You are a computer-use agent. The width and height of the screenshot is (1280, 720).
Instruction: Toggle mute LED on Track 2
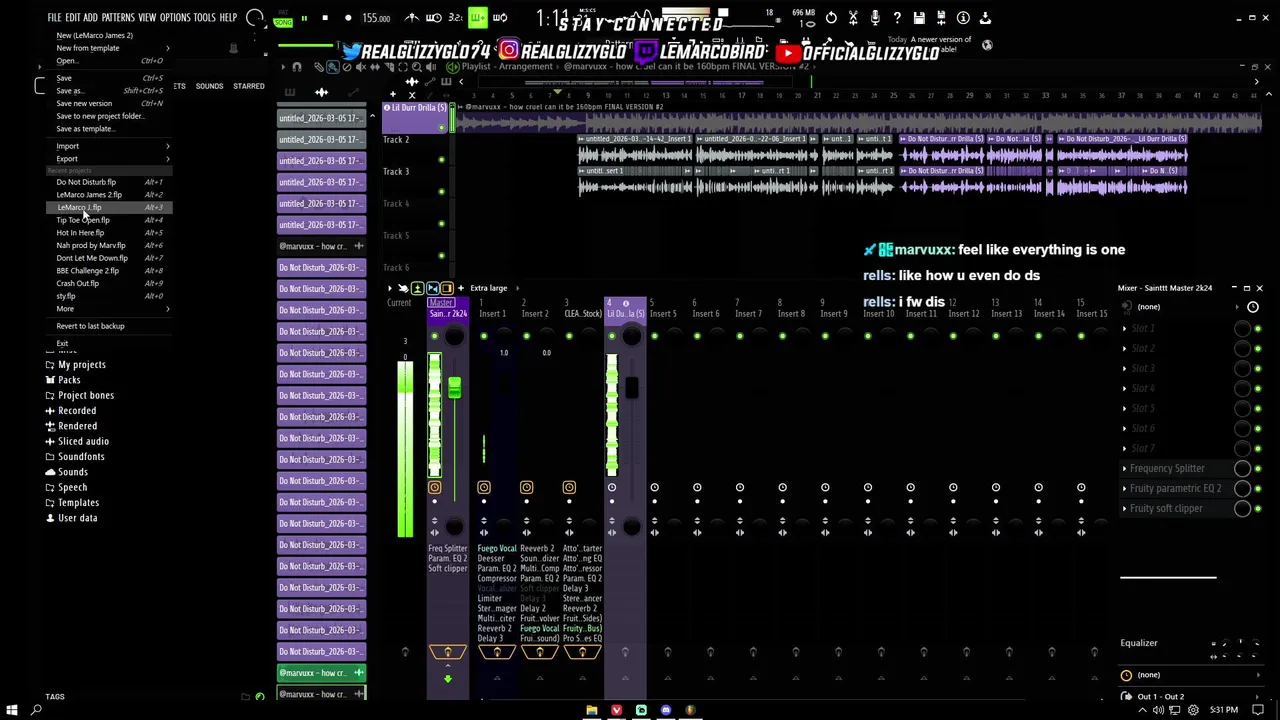(441, 160)
